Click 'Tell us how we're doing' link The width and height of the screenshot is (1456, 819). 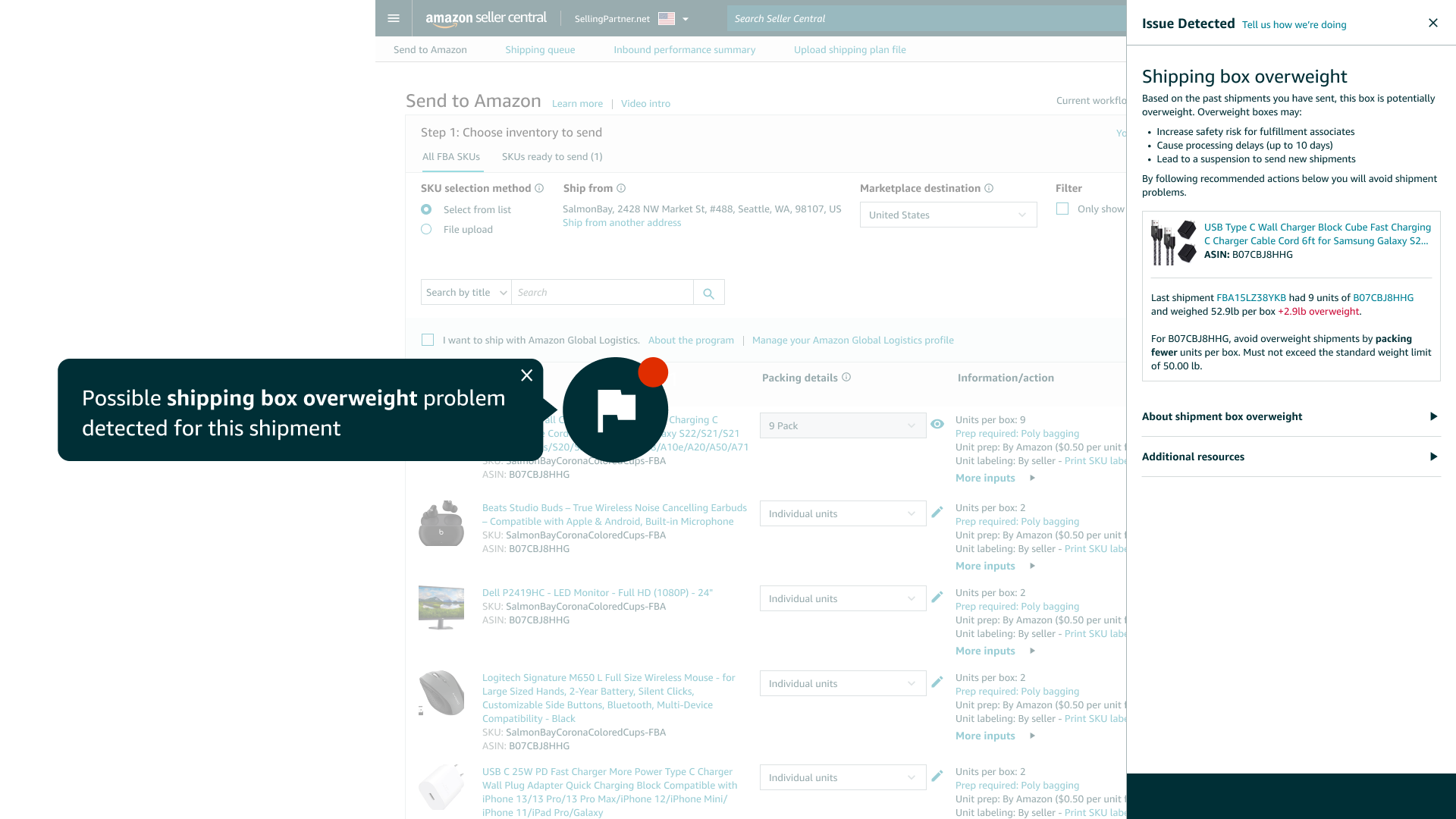[1294, 25]
